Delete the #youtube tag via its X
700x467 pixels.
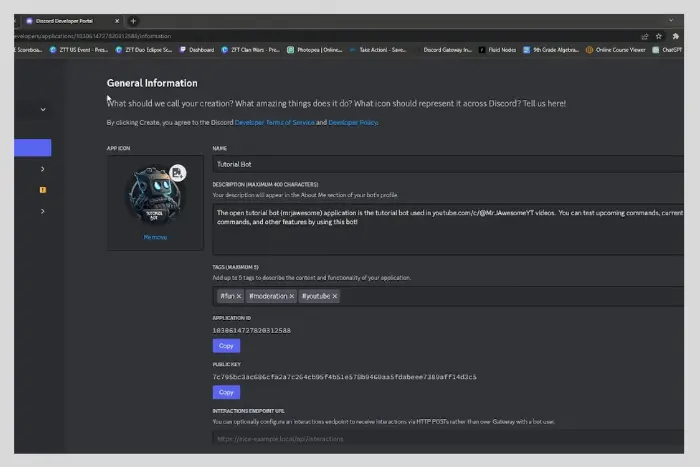pos(335,296)
